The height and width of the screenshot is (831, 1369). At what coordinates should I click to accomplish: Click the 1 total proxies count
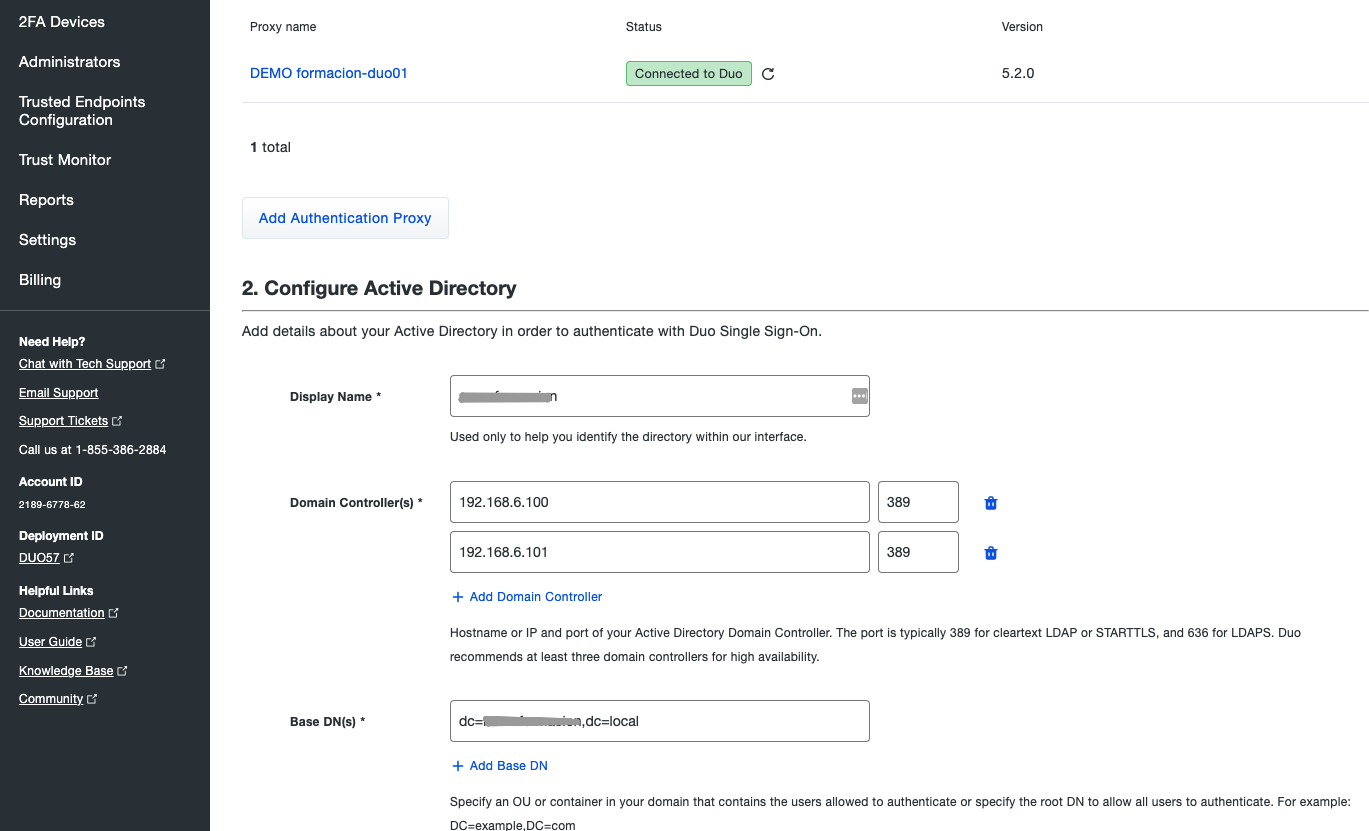(x=271, y=147)
